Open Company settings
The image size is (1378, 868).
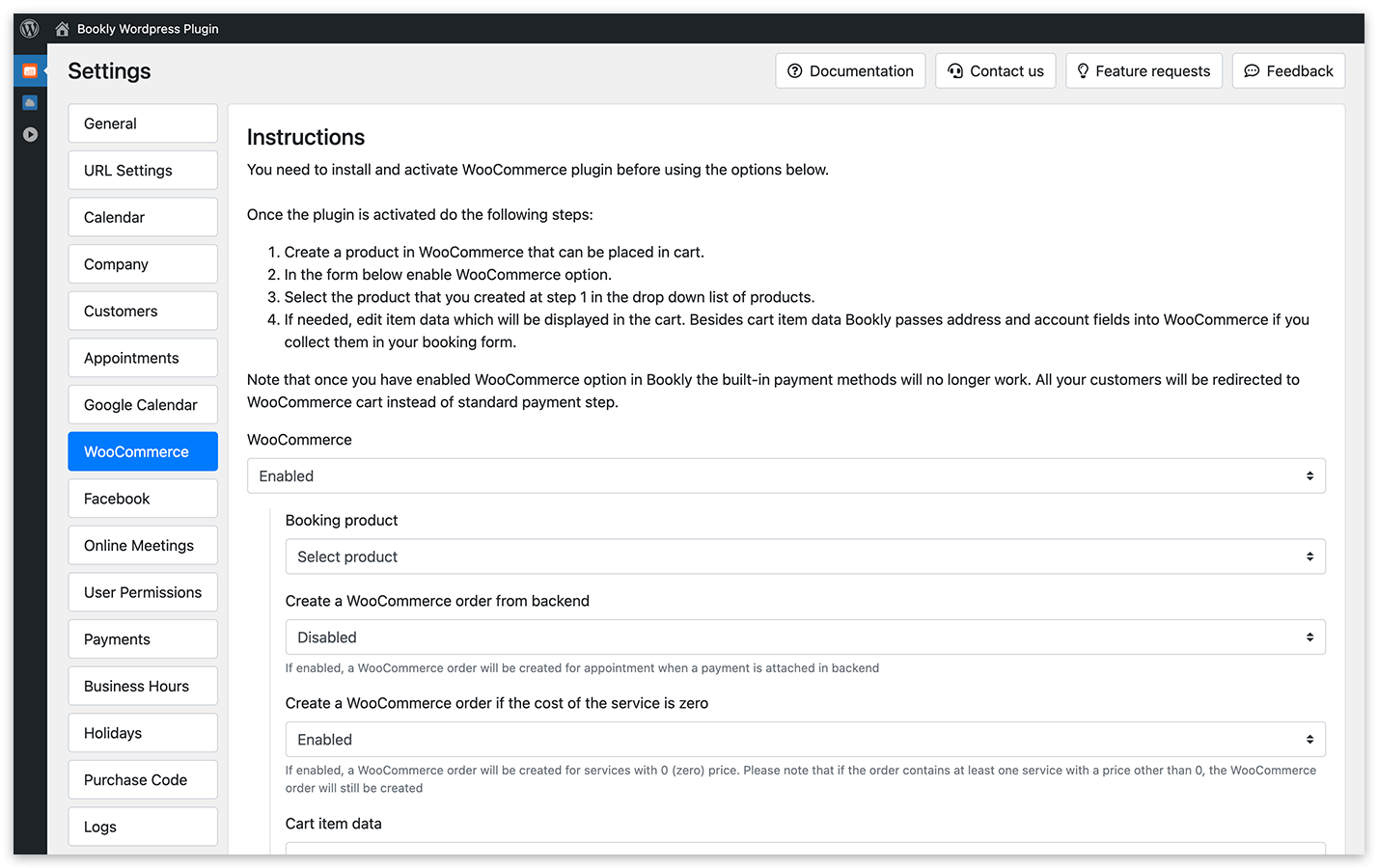[143, 264]
